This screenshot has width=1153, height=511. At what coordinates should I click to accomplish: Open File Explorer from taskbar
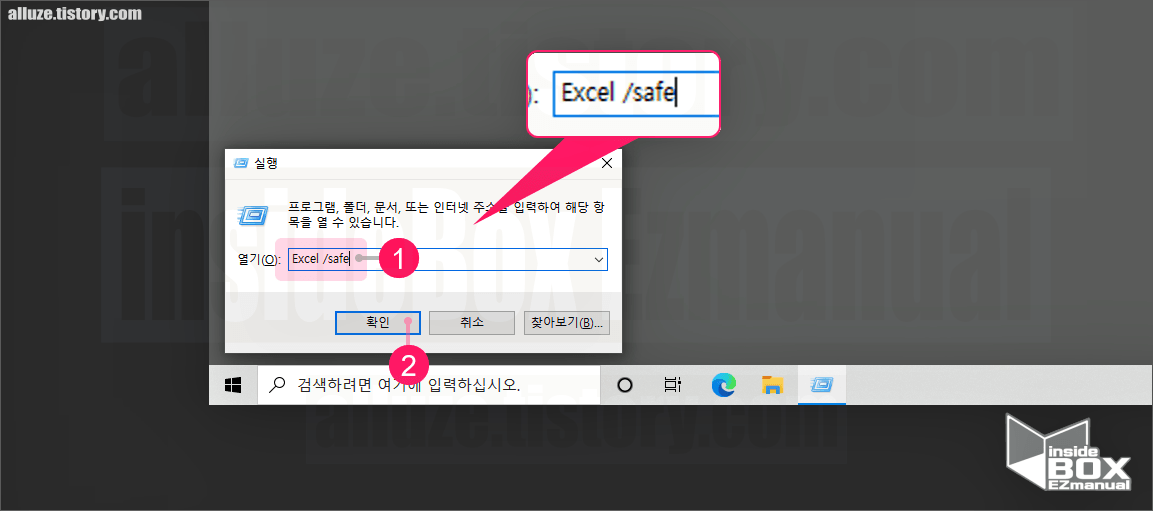point(772,385)
